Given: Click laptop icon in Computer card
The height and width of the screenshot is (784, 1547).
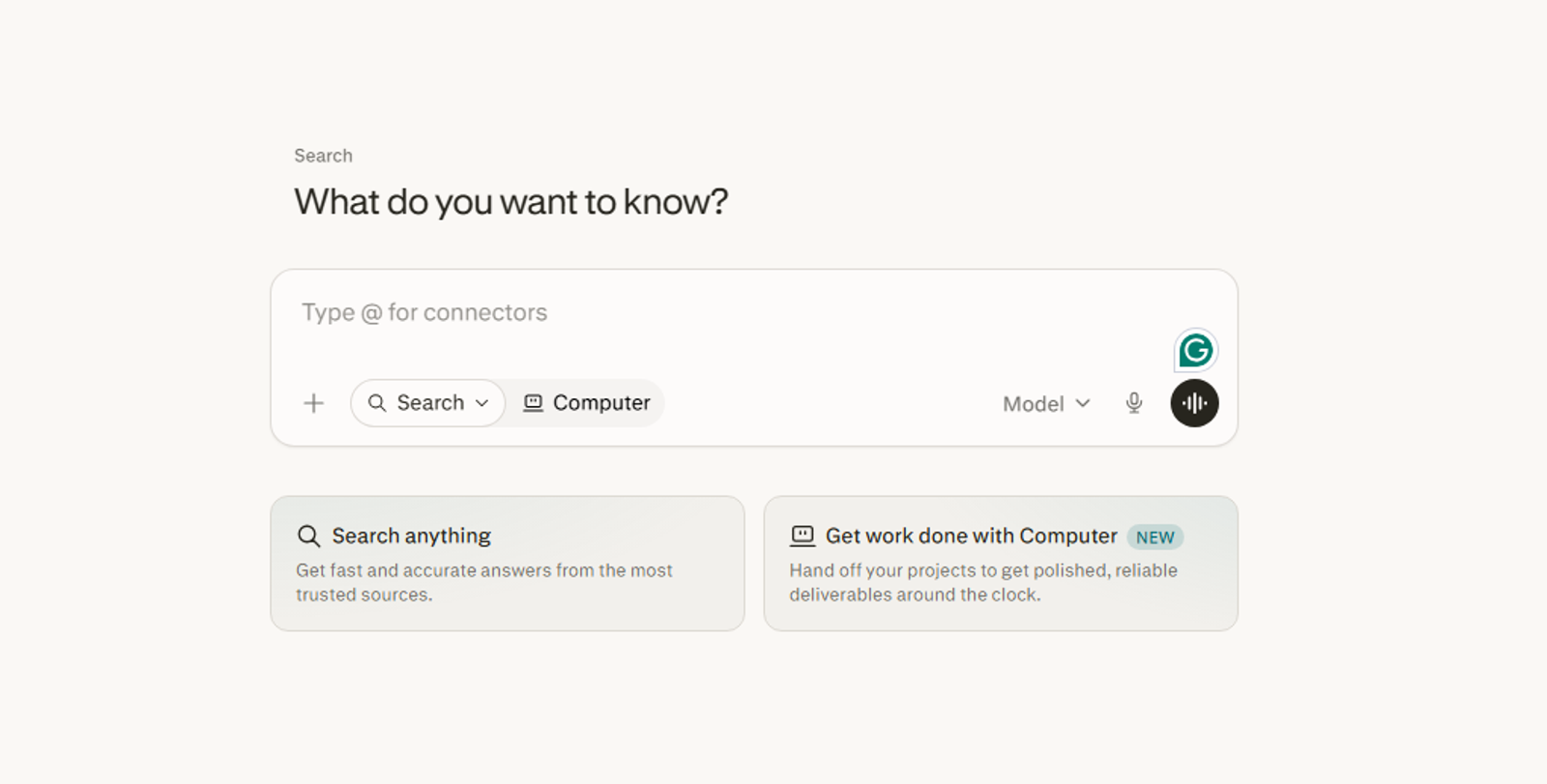Looking at the screenshot, I should pos(803,536).
